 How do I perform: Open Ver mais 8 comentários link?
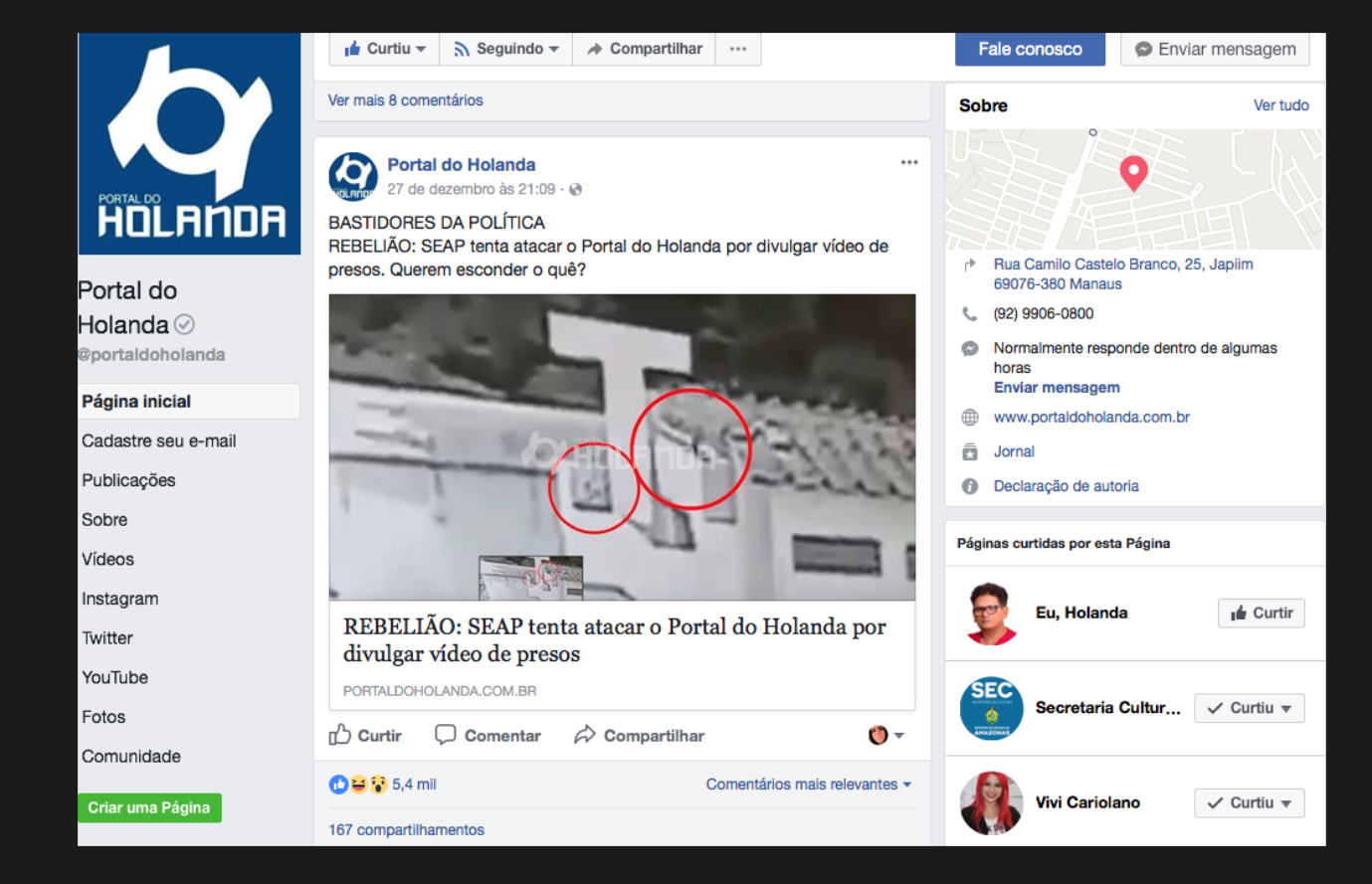[x=405, y=100]
